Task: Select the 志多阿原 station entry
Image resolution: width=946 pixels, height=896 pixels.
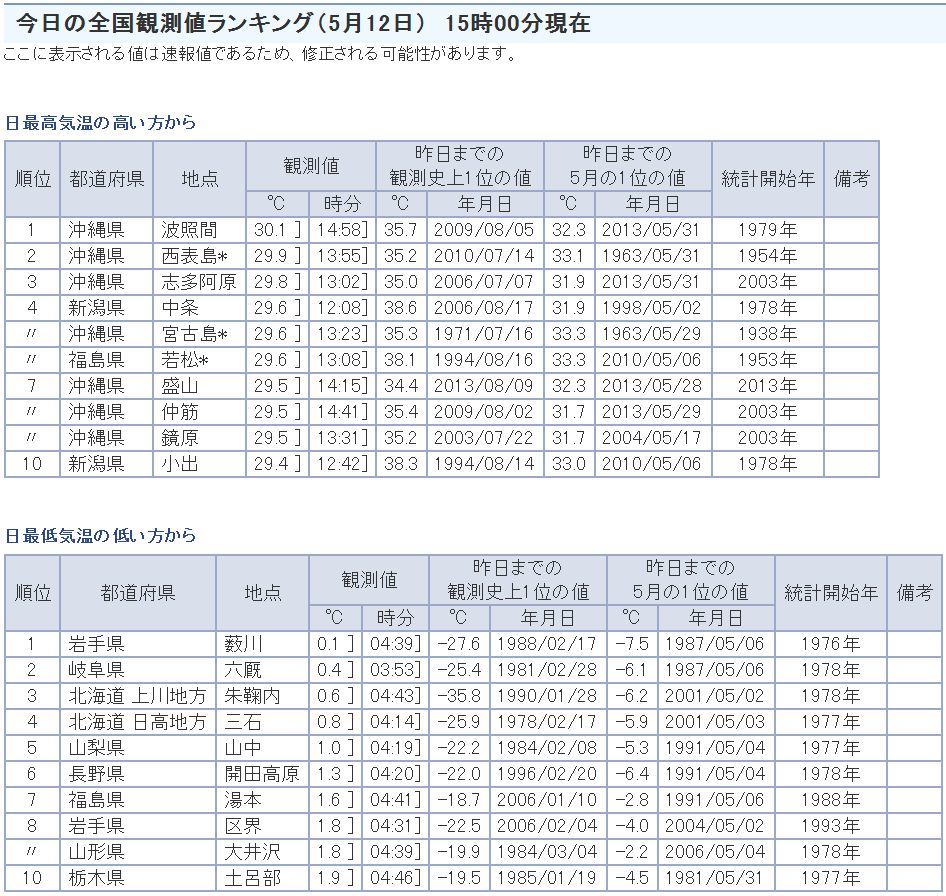Action: pos(199,282)
